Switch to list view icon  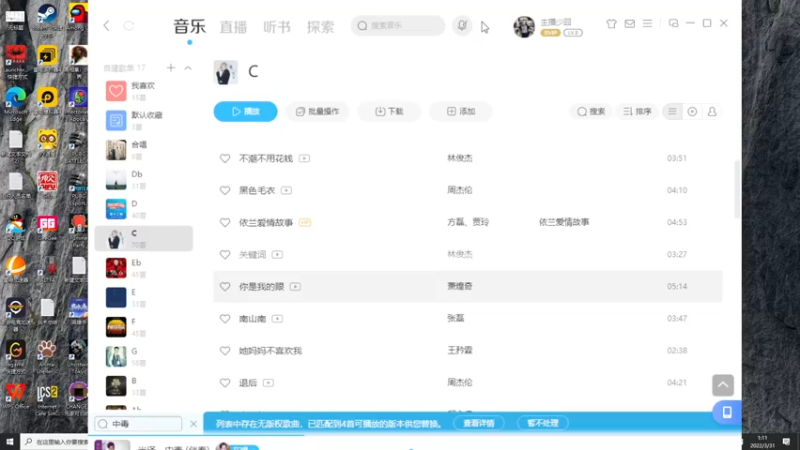point(672,111)
